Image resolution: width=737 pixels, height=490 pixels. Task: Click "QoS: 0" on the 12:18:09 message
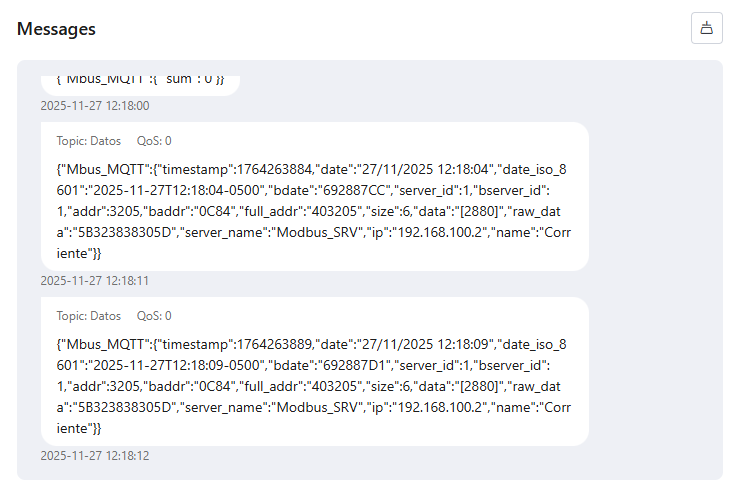pos(154,316)
